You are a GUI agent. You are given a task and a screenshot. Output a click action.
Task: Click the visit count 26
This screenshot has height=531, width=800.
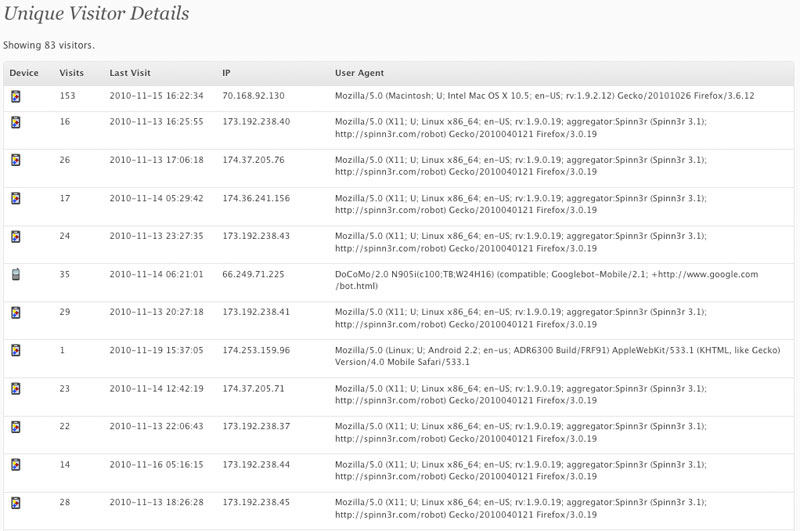65,160
